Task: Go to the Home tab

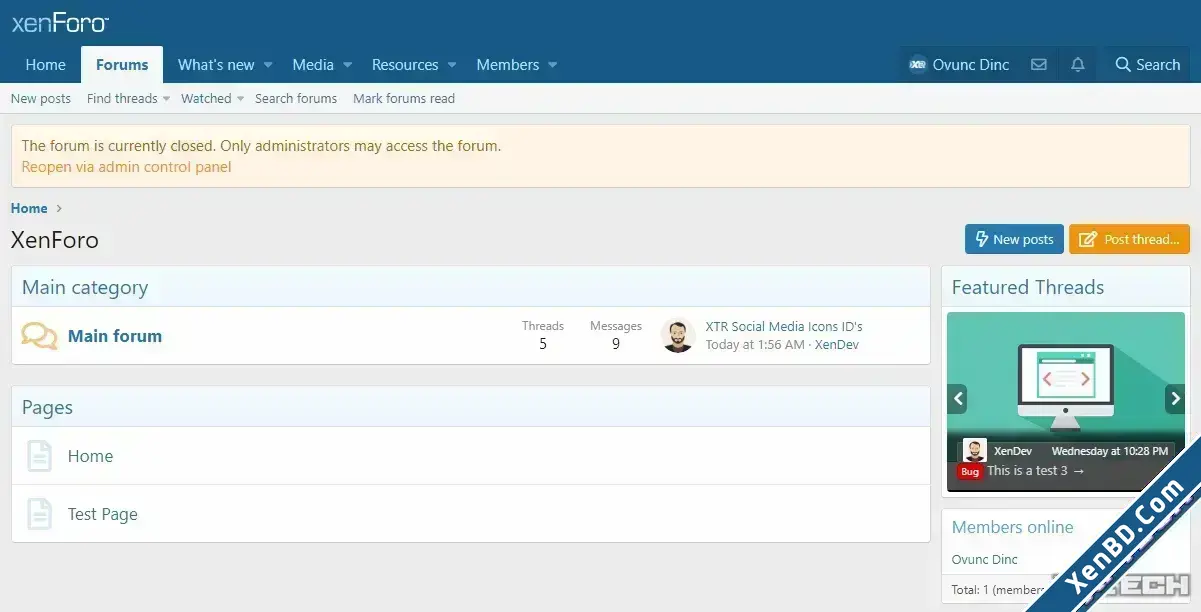Action: 45,65
